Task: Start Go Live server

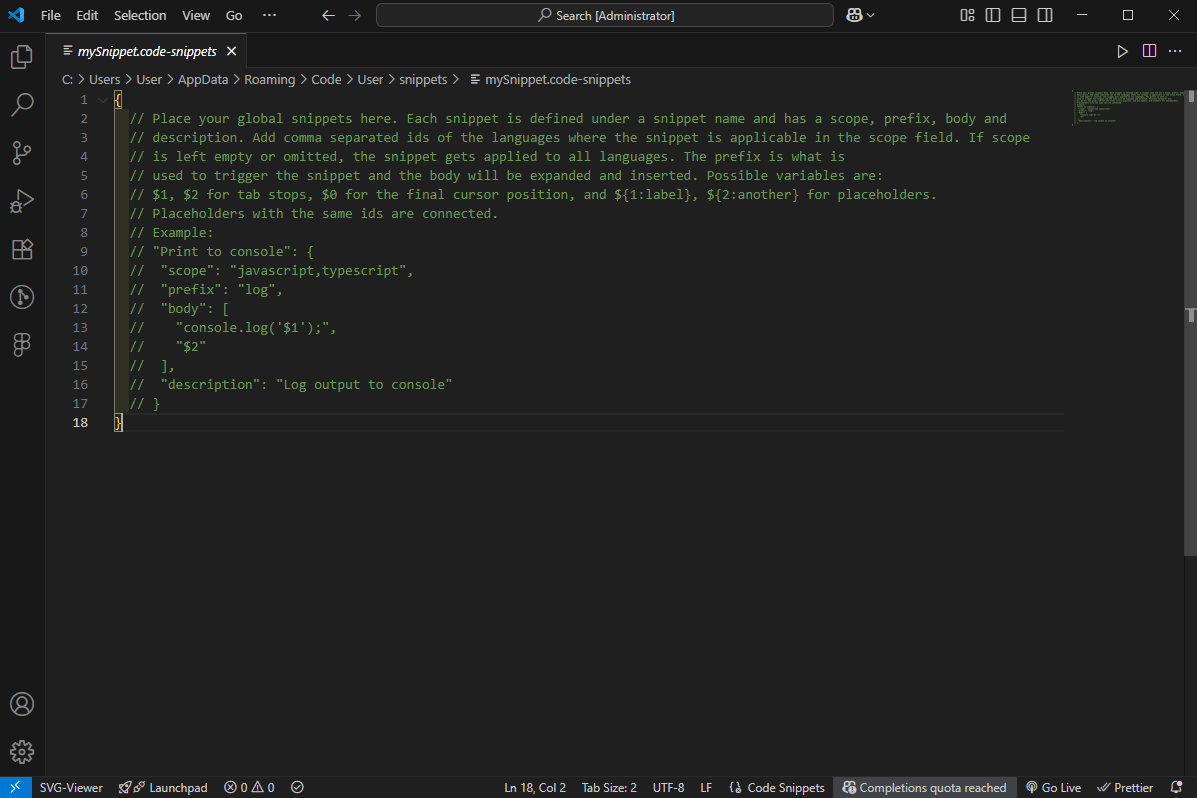Action: (x=1053, y=787)
